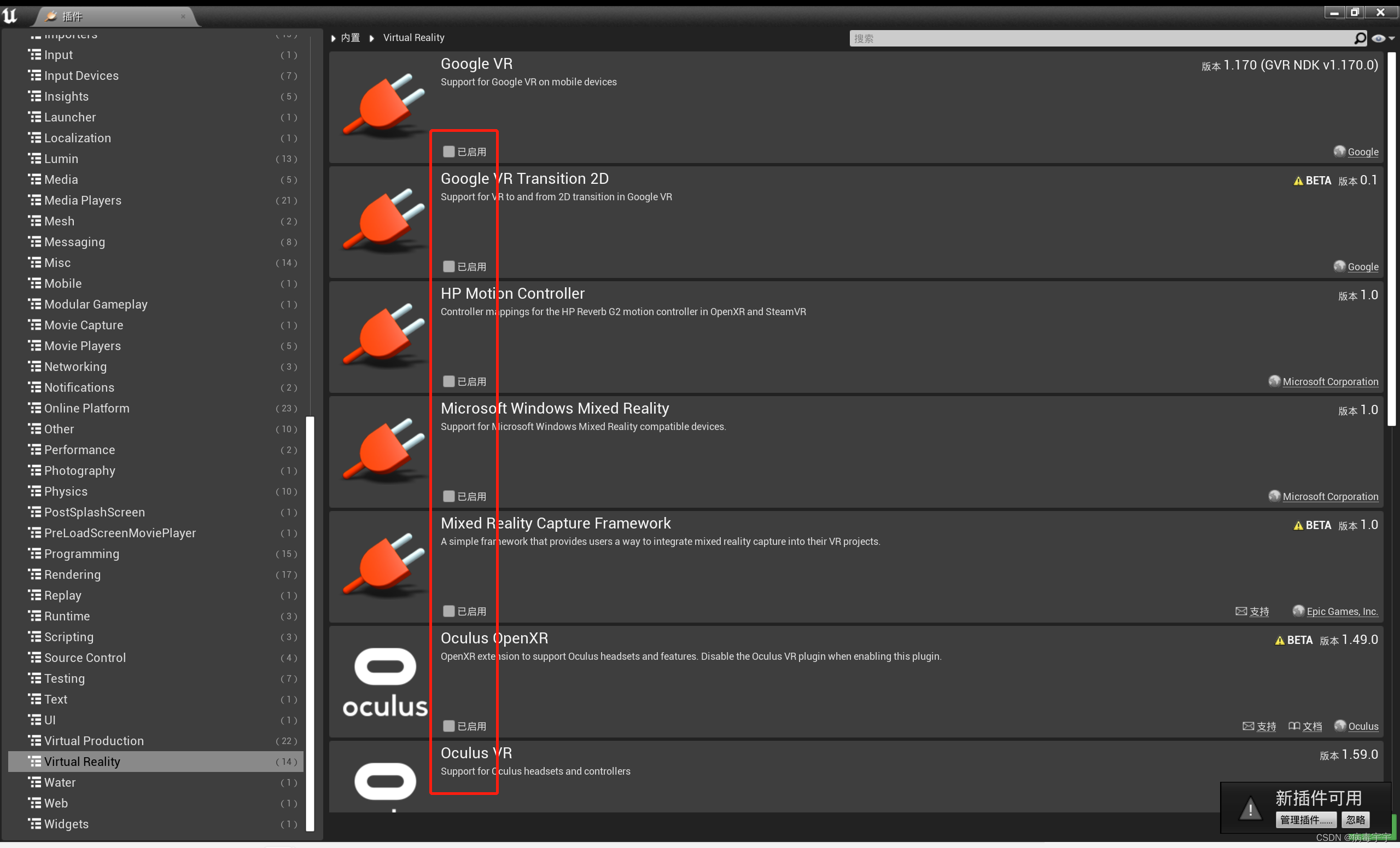This screenshot has width=1400, height=848.
Task: Enable the HP Motion Controller checkbox
Action: pos(448,381)
